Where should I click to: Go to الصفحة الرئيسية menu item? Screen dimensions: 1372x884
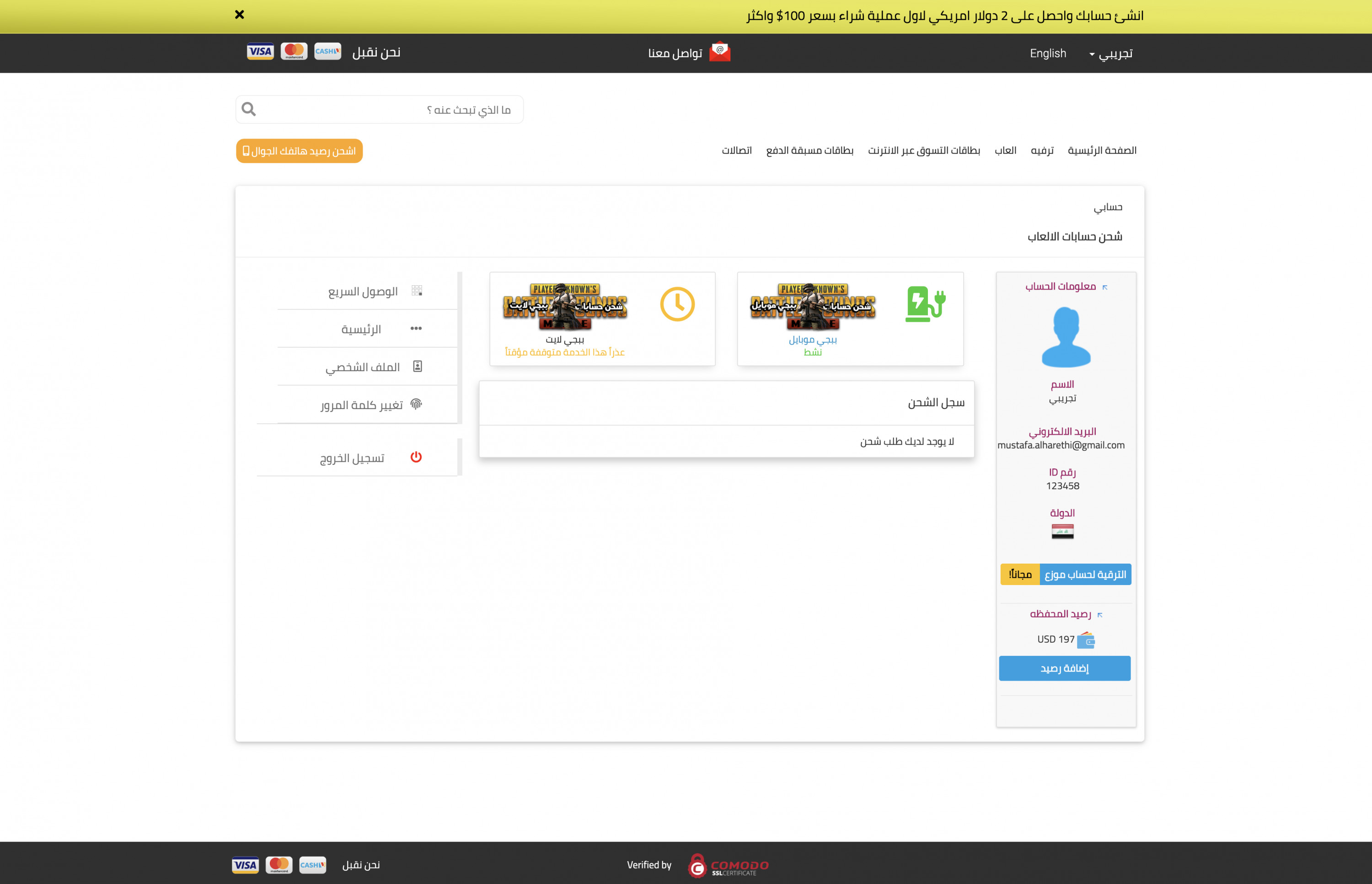1102,150
